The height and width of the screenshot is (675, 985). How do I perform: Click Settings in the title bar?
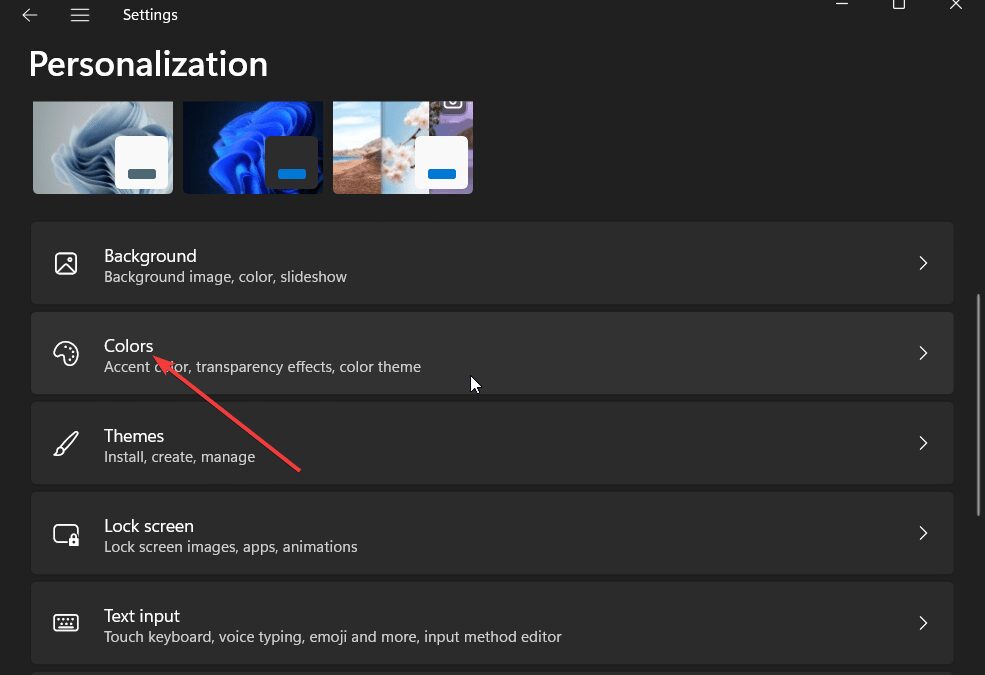150,14
